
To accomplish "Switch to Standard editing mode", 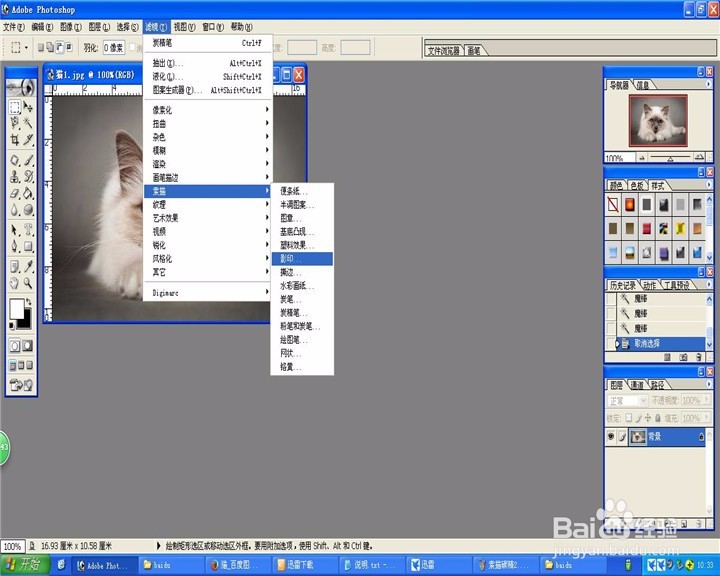I will 15,345.
